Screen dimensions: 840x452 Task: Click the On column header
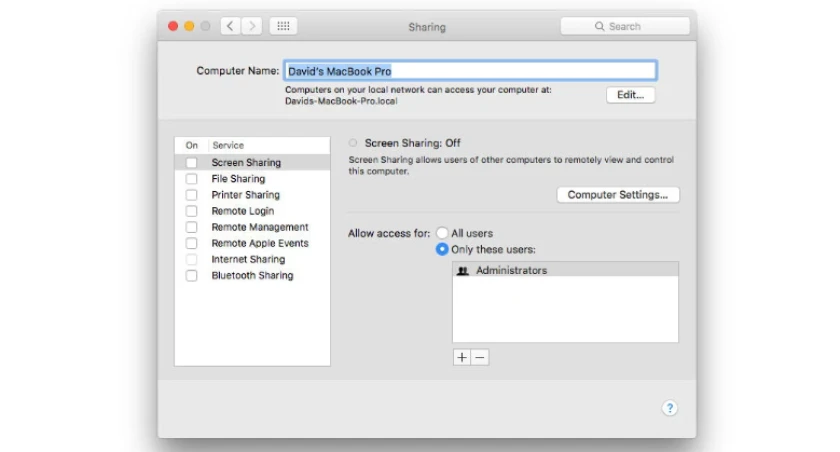click(192, 145)
